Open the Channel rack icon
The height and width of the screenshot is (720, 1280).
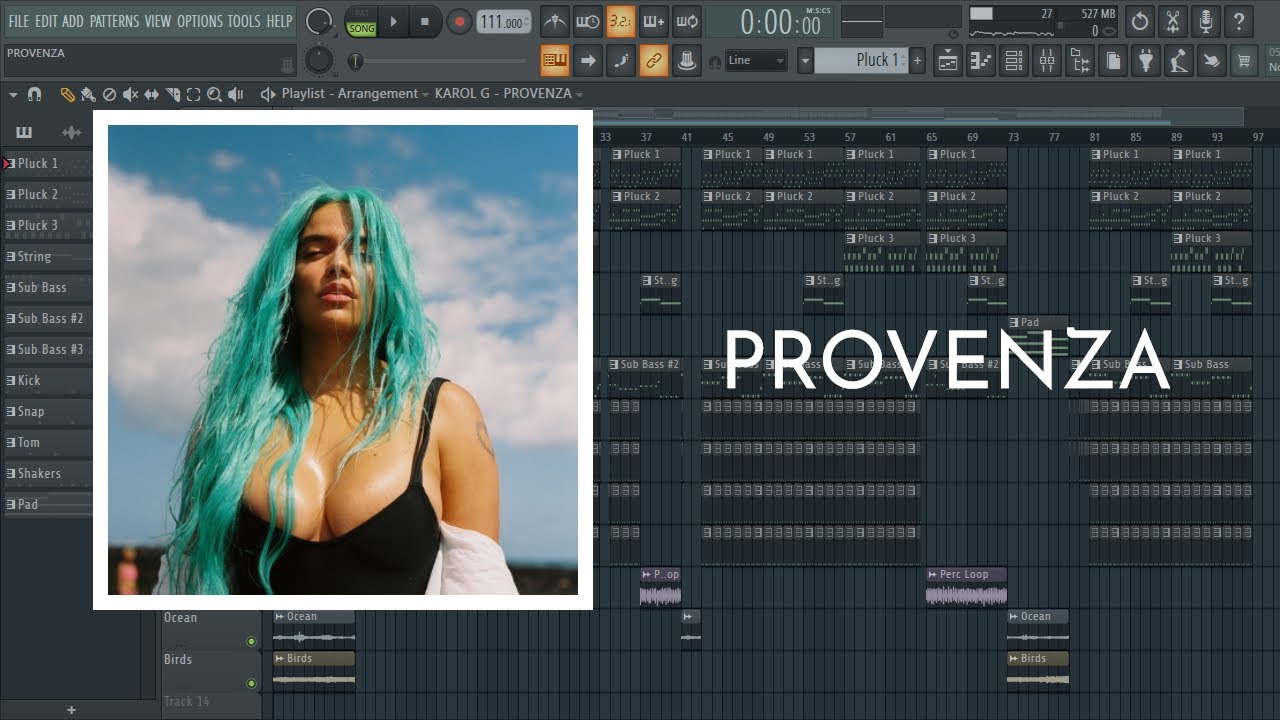(x=1014, y=60)
